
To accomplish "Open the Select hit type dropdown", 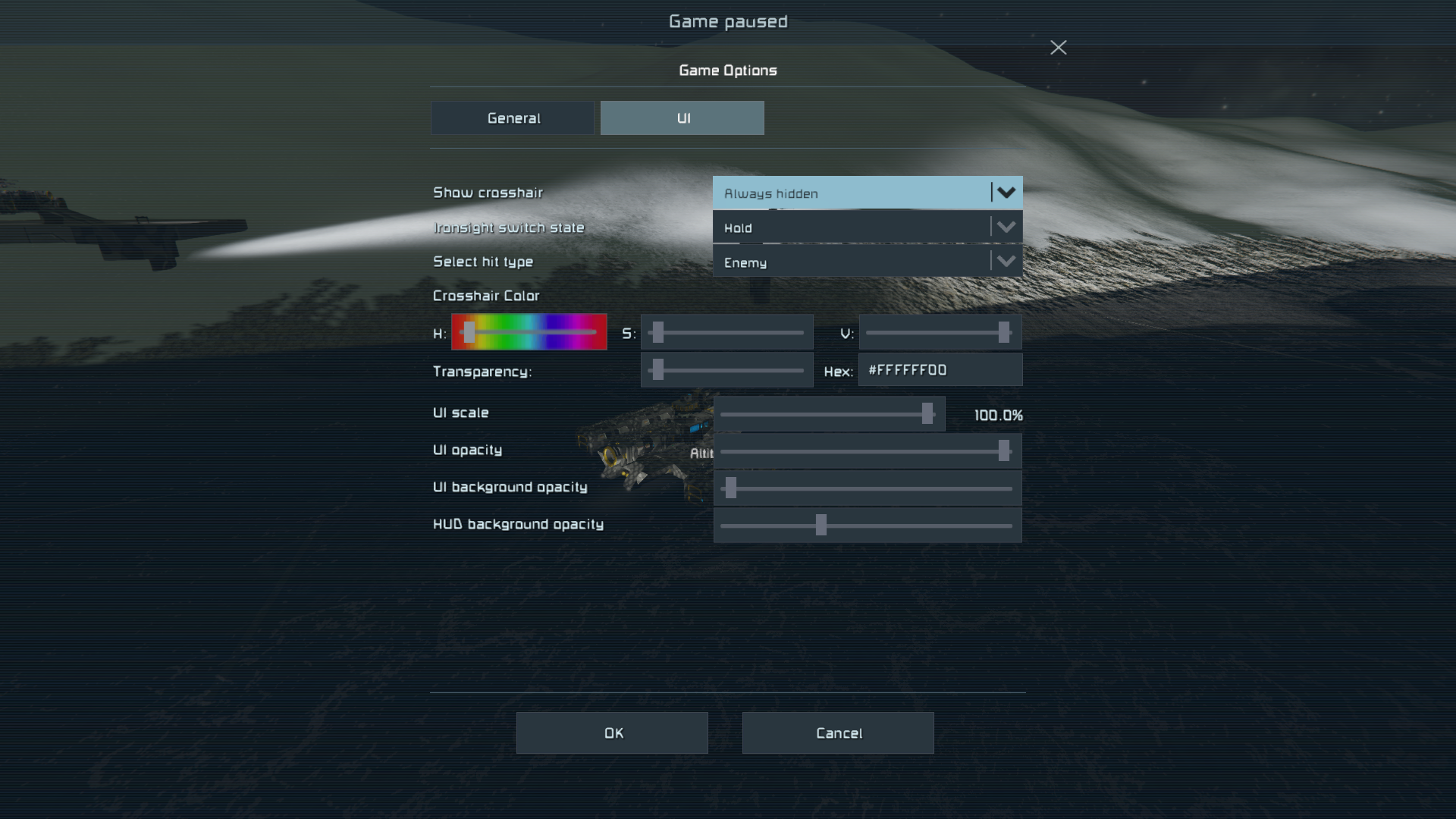I will pyautogui.click(x=849, y=262).
